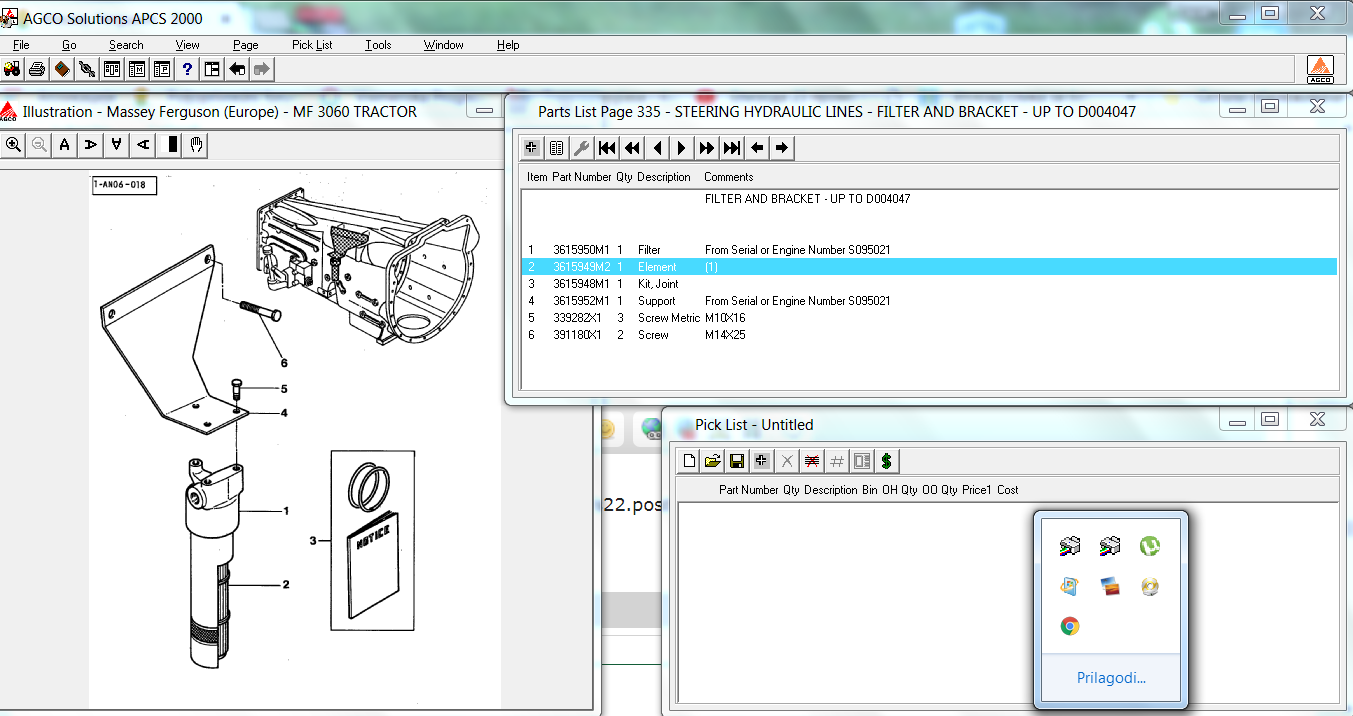
Task: Click the black and white invert colors icon
Action: pos(172,145)
